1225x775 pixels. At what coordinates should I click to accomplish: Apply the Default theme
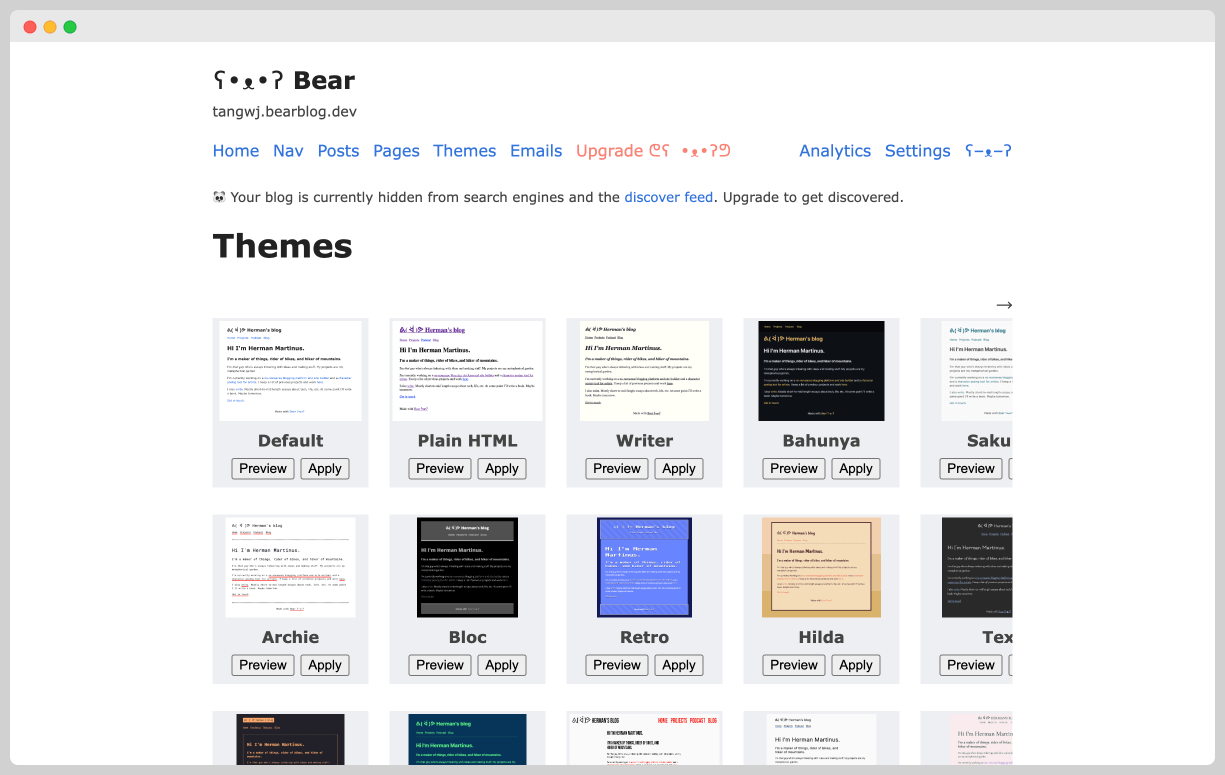click(324, 468)
